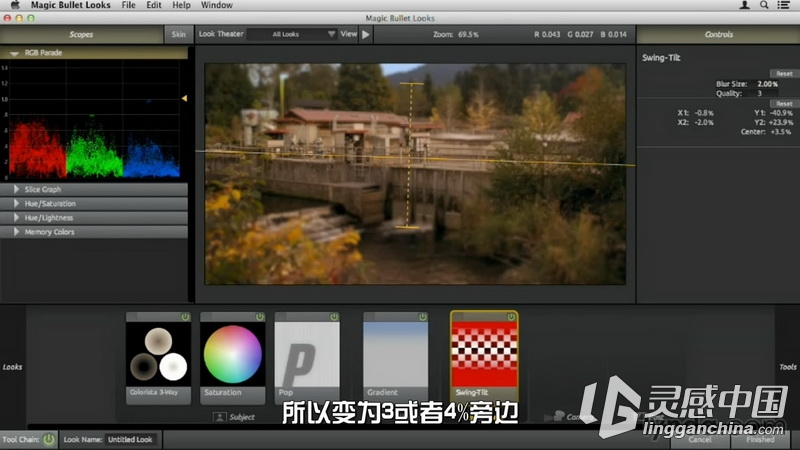Open the Tools drawer on the right edge

pos(788,367)
